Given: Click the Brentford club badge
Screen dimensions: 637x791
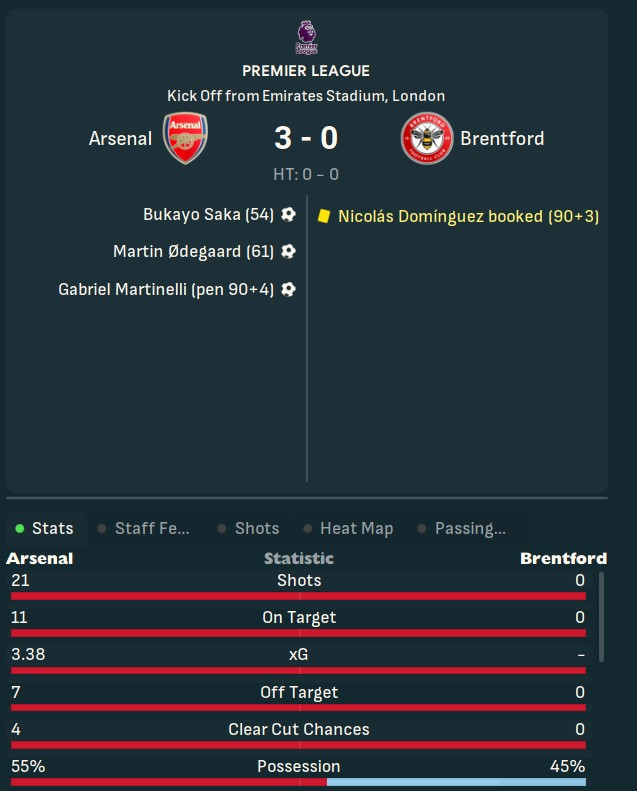Looking at the screenshot, I should (427, 138).
